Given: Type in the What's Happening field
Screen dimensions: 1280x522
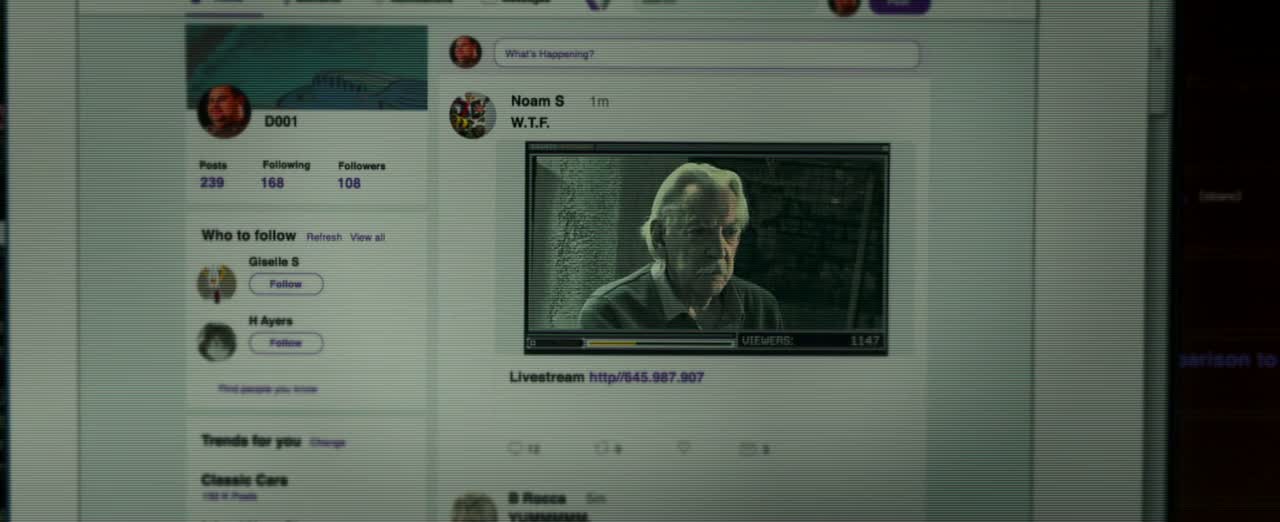Looking at the screenshot, I should (706, 54).
